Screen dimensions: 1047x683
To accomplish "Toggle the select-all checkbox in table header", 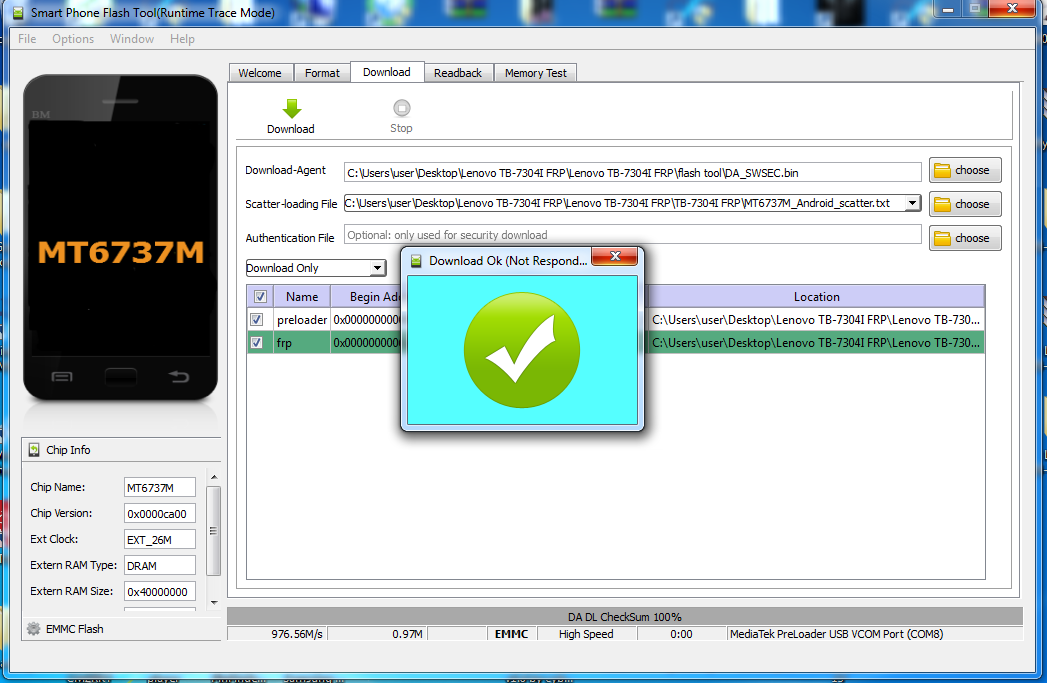I will pos(260,296).
